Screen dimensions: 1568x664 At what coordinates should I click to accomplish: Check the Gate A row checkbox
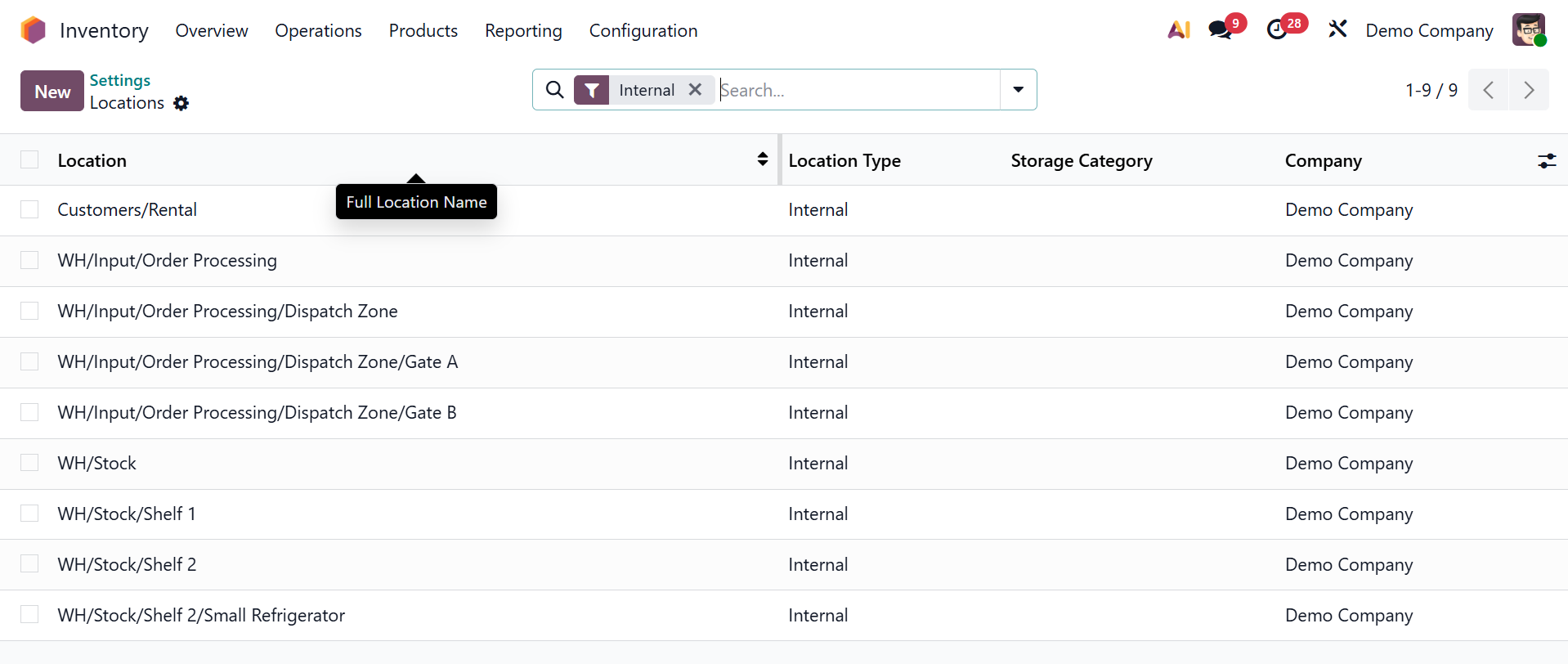click(29, 361)
